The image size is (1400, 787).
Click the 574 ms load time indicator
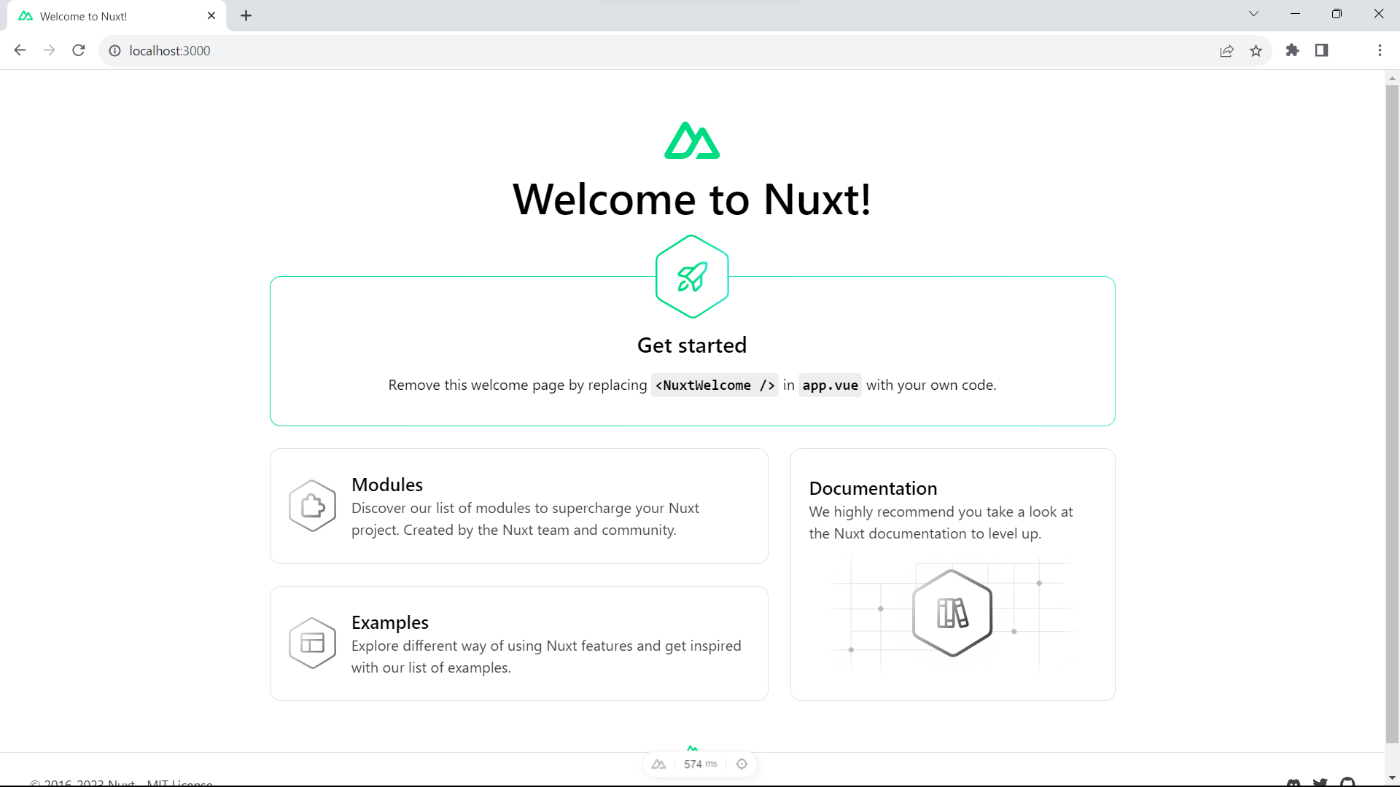point(700,764)
